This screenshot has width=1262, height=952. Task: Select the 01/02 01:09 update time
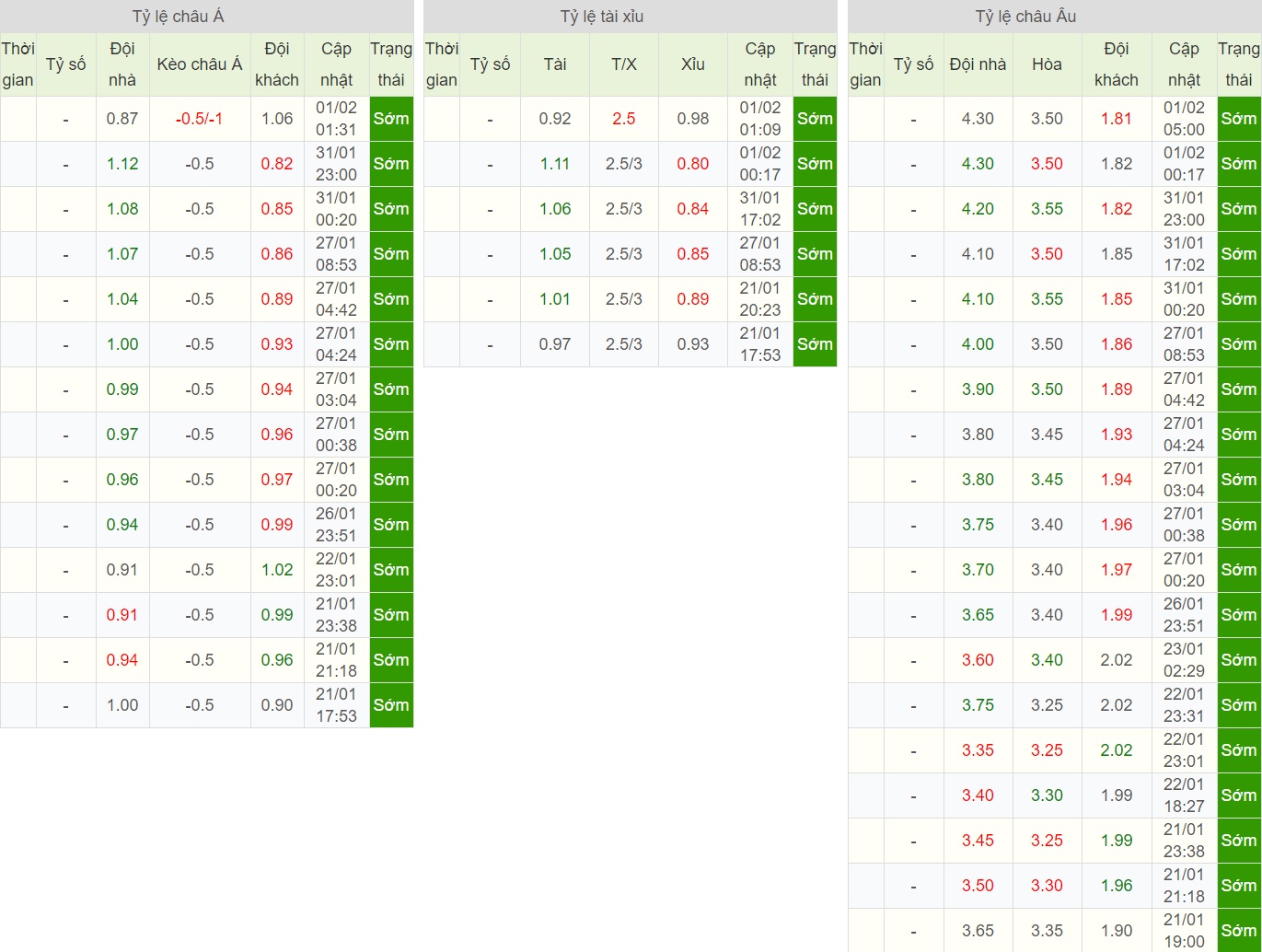tap(760, 119)
